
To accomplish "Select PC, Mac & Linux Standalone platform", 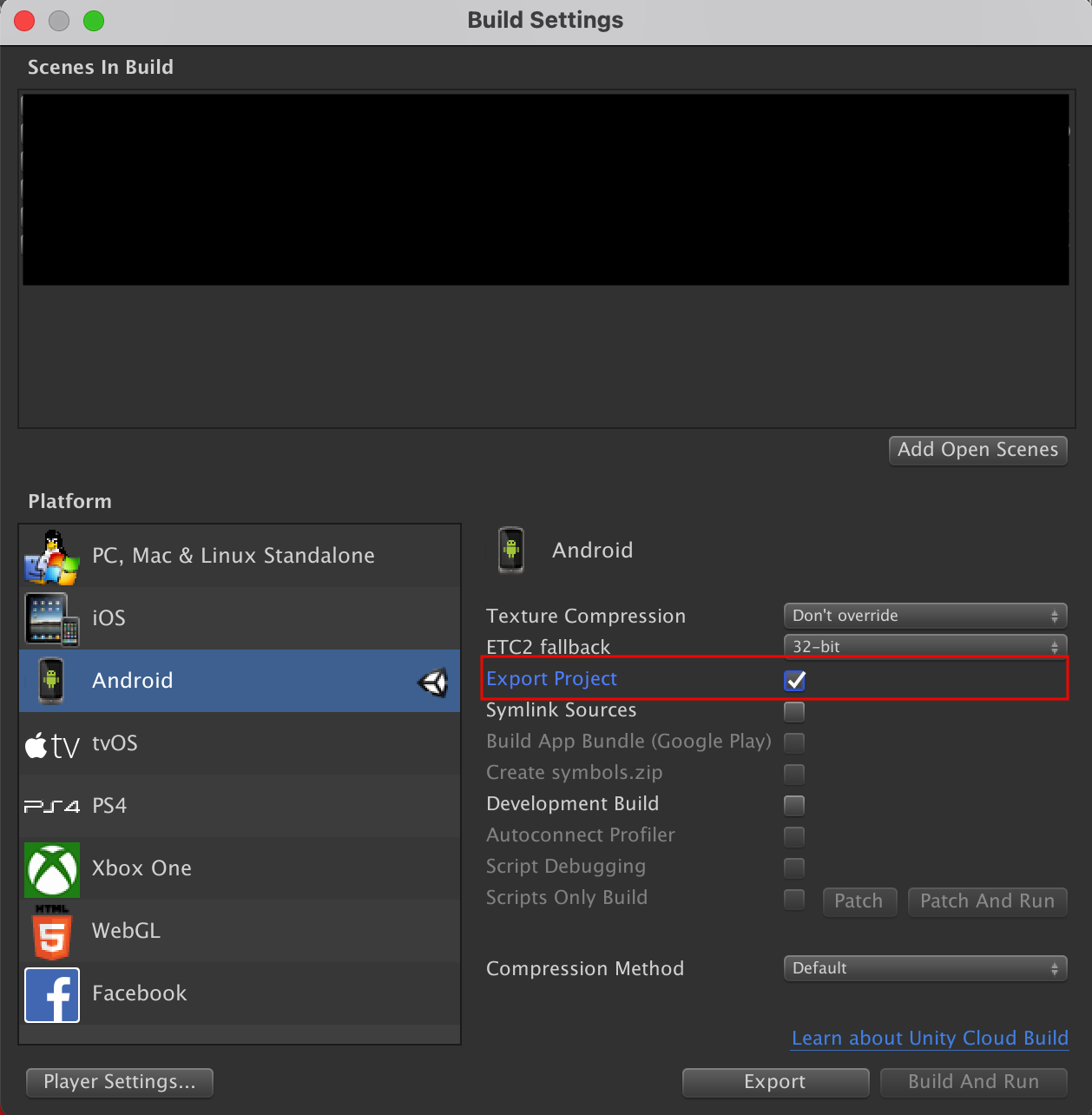I will coord(240,556).
